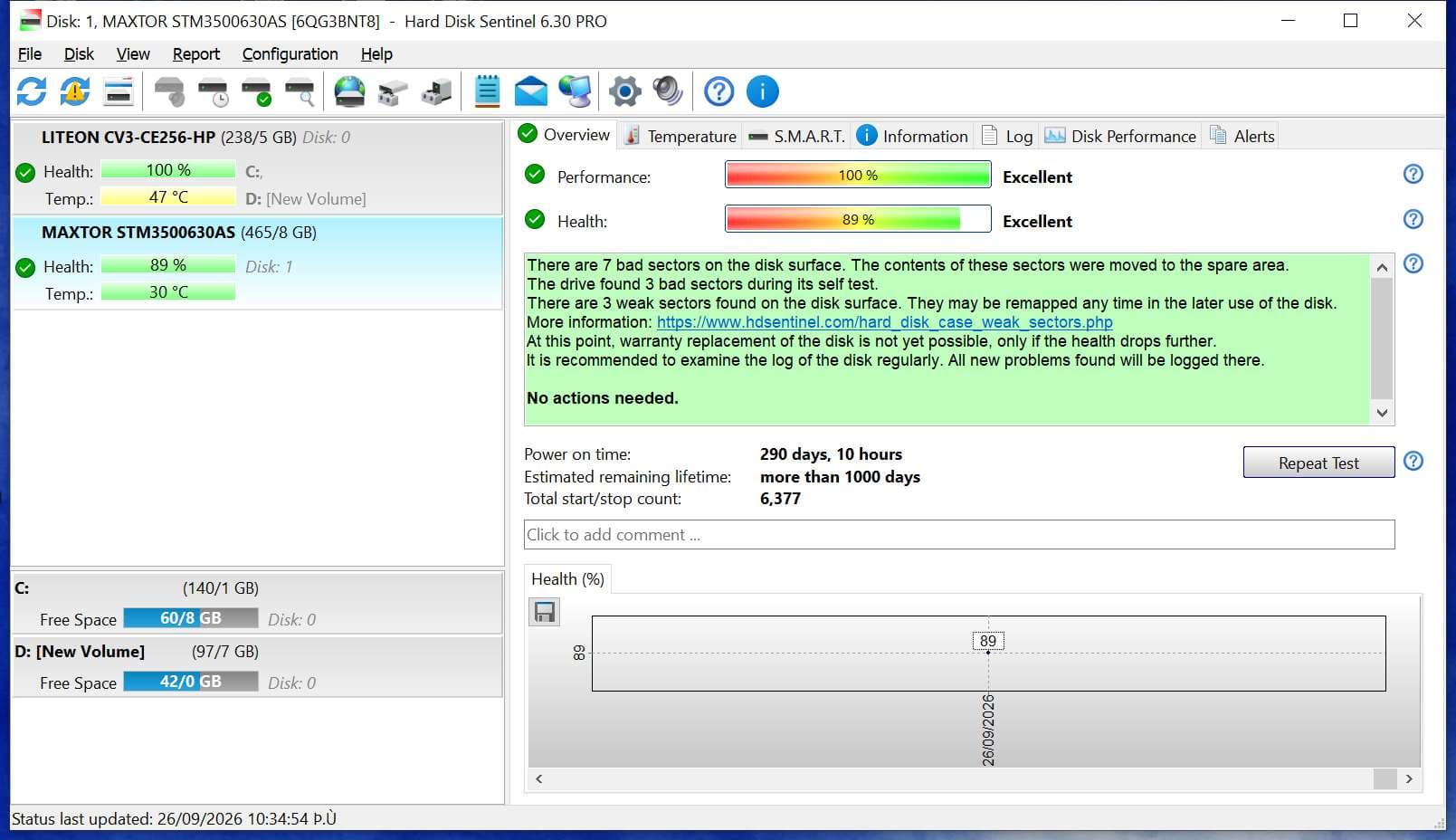Click help icon next to status text box
This screenshot has width=1456, height=840.
point(1413,263)
